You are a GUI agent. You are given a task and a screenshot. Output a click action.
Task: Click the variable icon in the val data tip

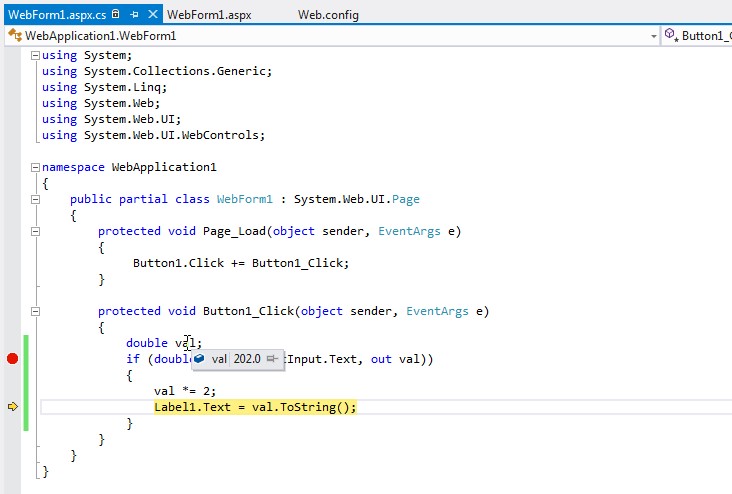(199, 359)
